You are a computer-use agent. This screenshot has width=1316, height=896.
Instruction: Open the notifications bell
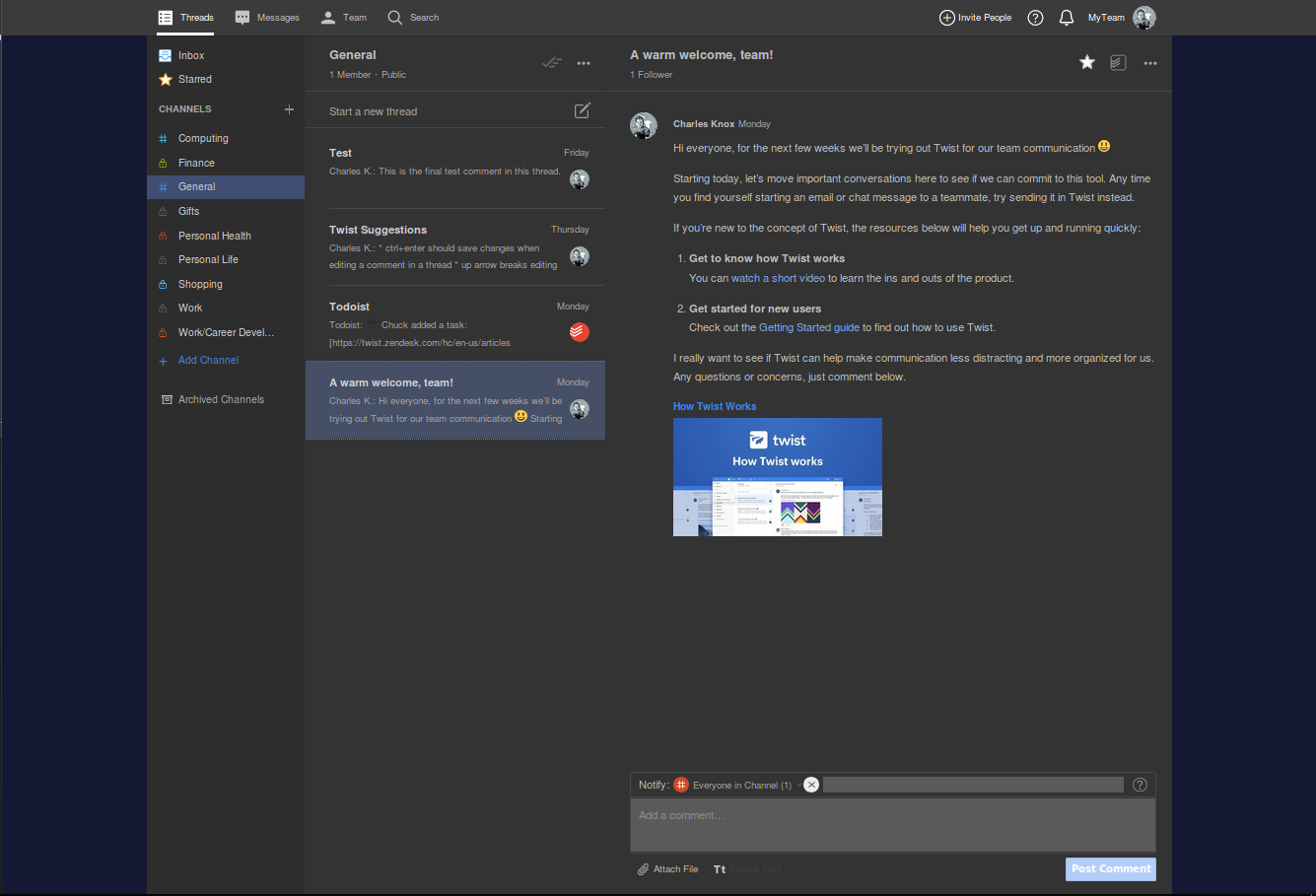point(1066,18)
